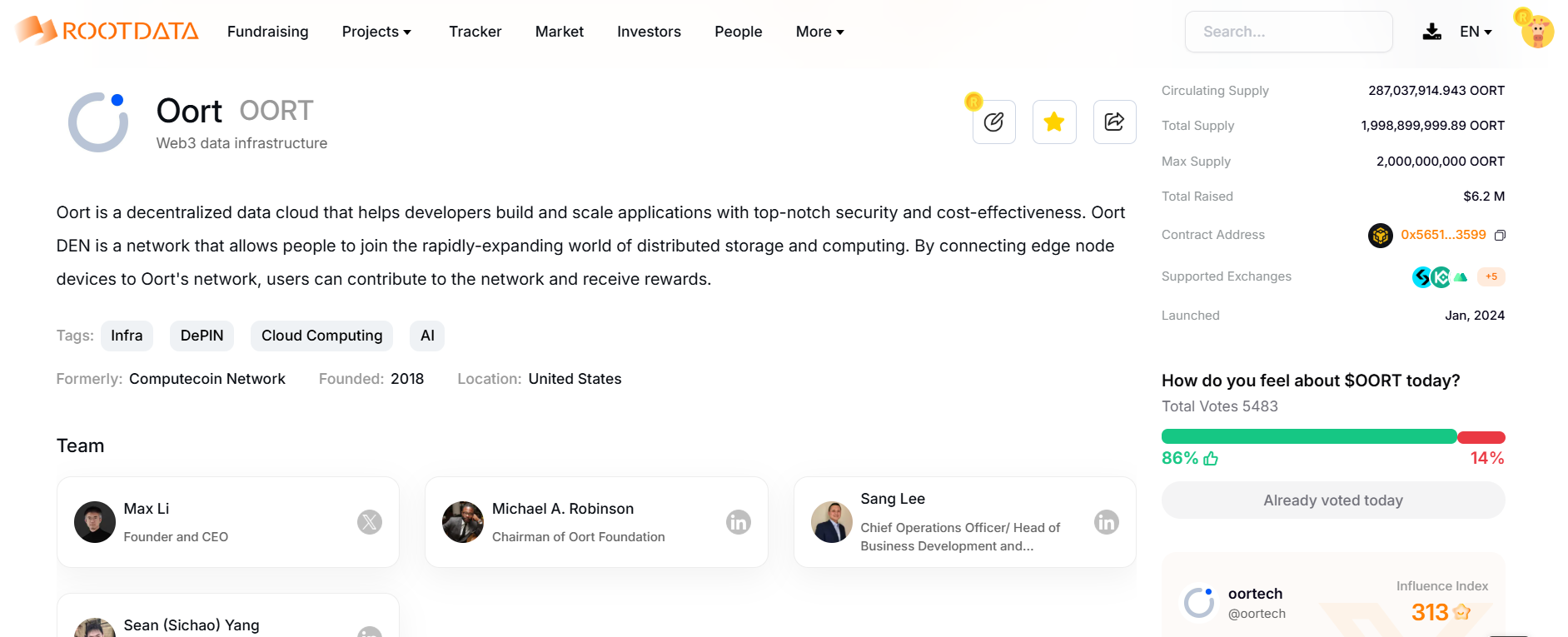This screenshot has width=1568, height=637.
Task: Open Michael A. Robinson's LinkedIn icon
Action: click(x=738, y=522)
